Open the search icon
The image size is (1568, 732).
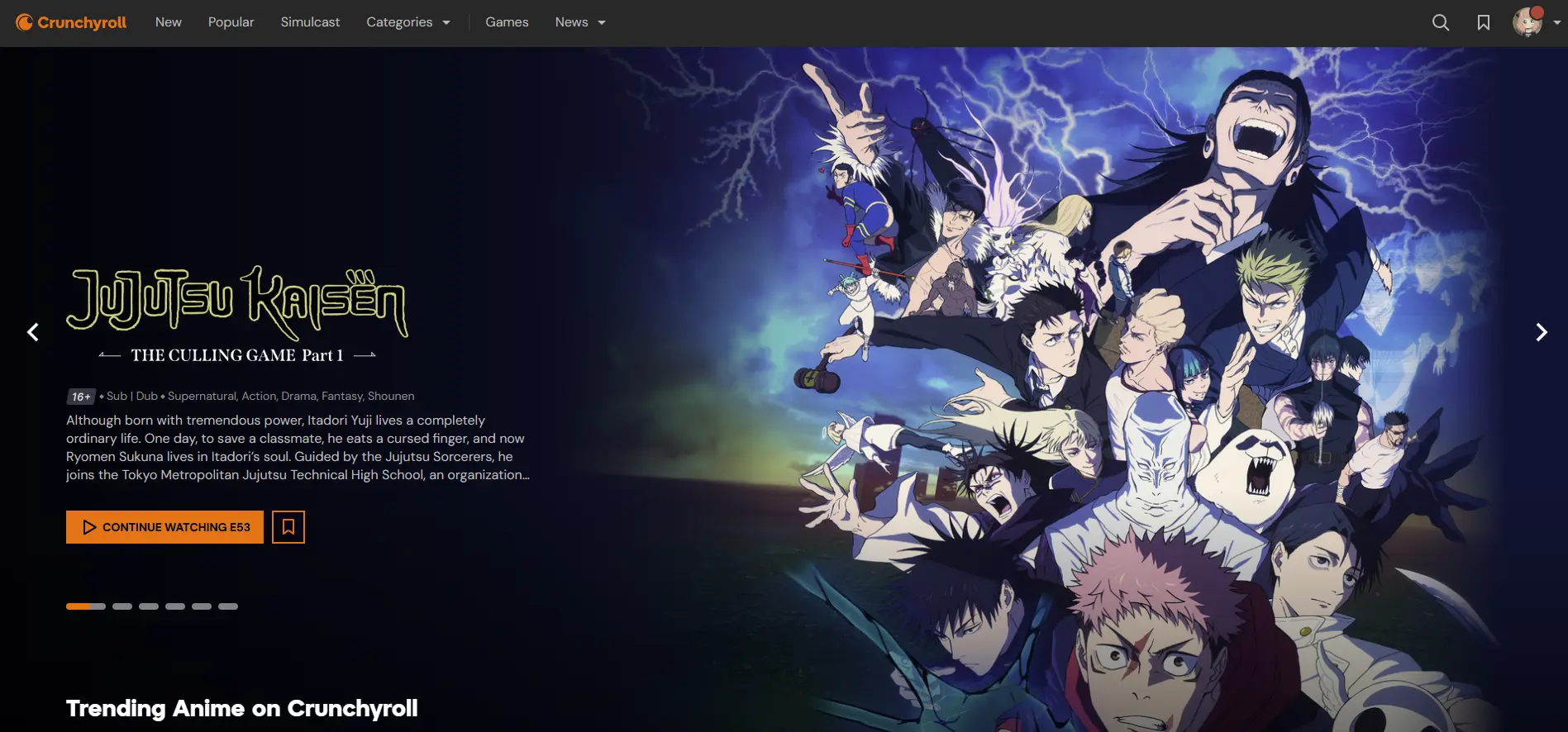click(x=1441, y=22)
